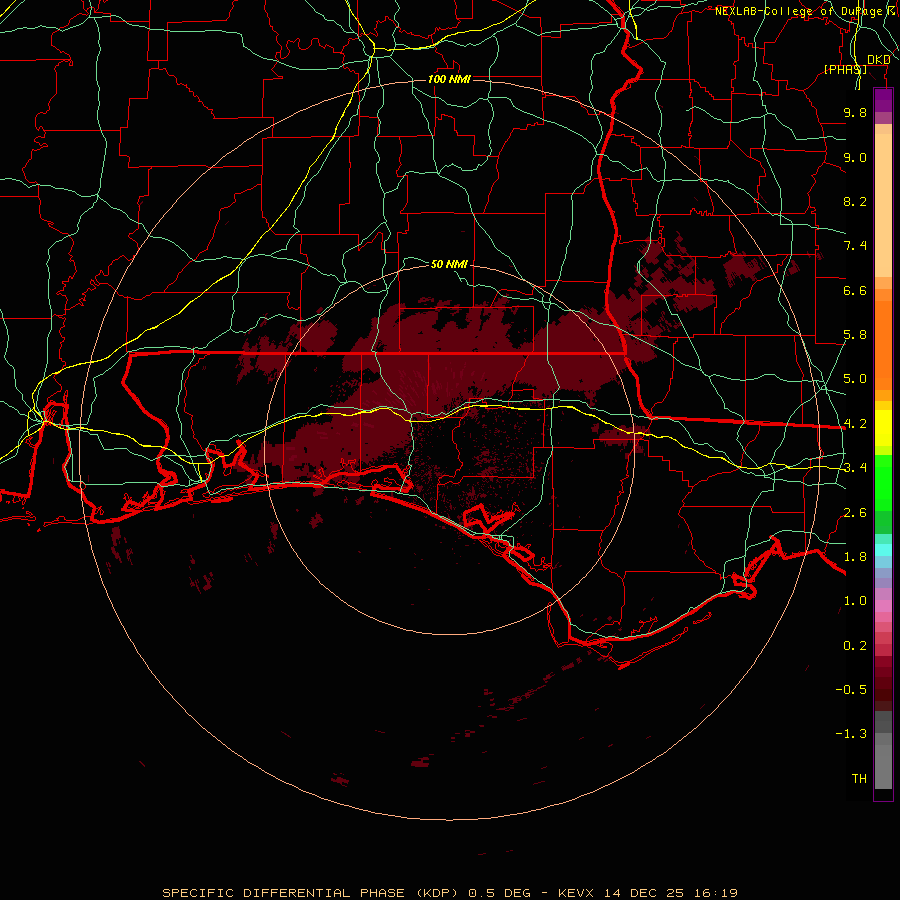Click the dark orange band of the color scale
The image size is (900, 900).
pyautogui.click(x=883, y=346)
